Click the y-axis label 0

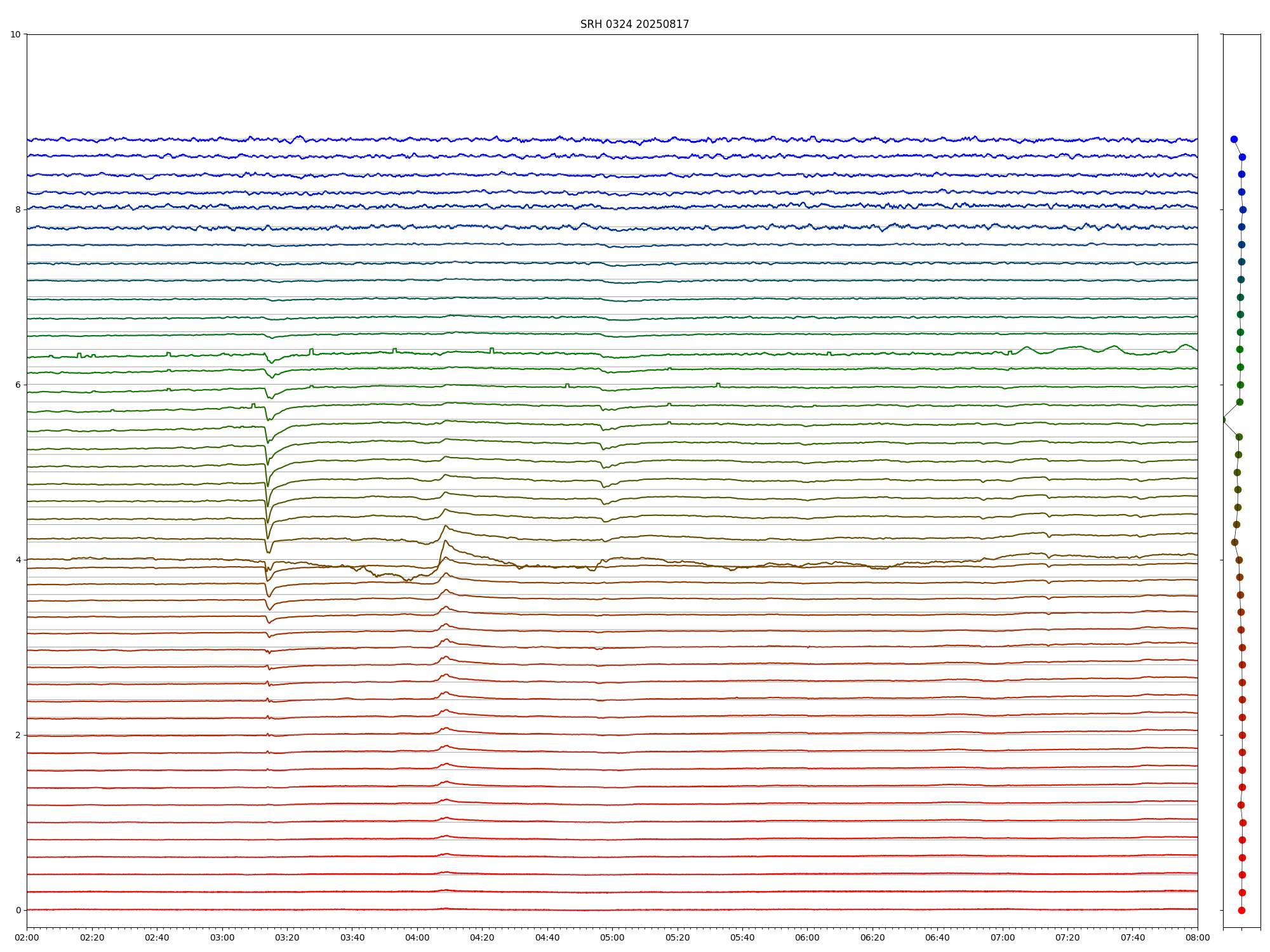(x=18, y=910)
